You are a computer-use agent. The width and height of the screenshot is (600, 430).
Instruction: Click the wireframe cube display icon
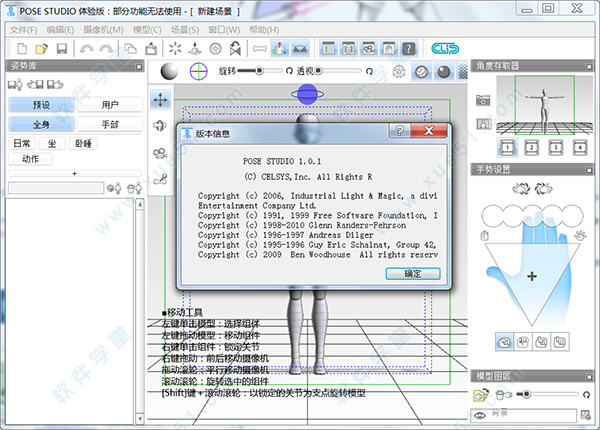[399, 72]
